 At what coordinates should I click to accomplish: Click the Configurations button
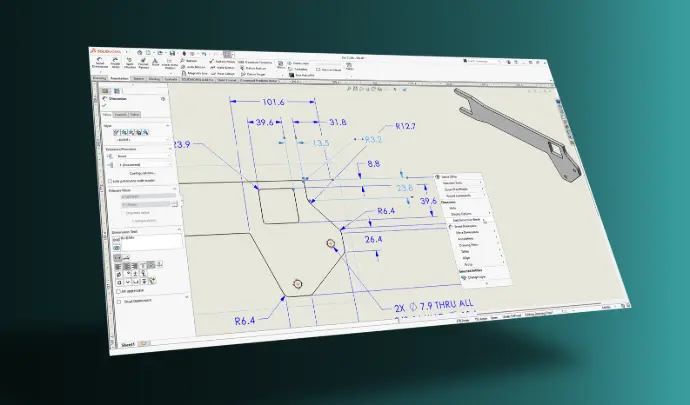click(x=142, y=173)
